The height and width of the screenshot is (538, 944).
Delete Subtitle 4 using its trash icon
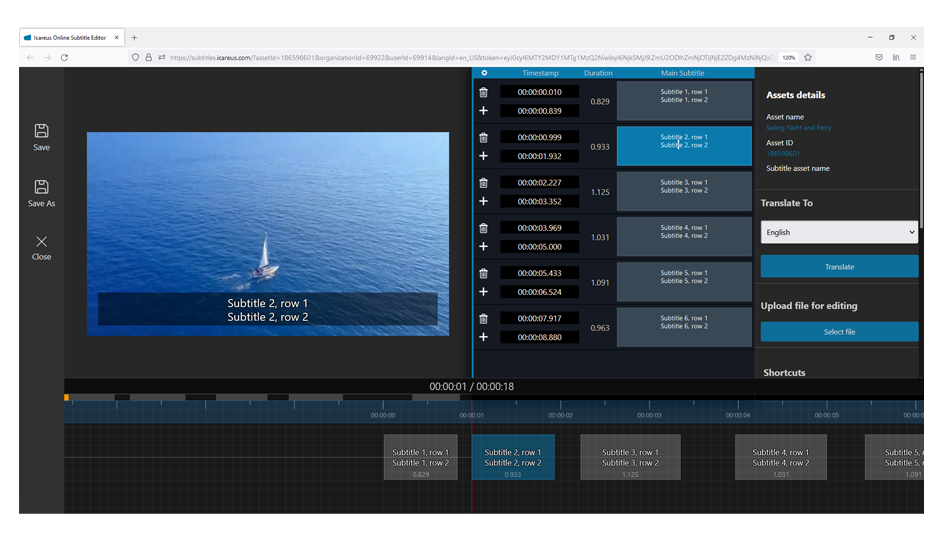(x=484, y=228)
